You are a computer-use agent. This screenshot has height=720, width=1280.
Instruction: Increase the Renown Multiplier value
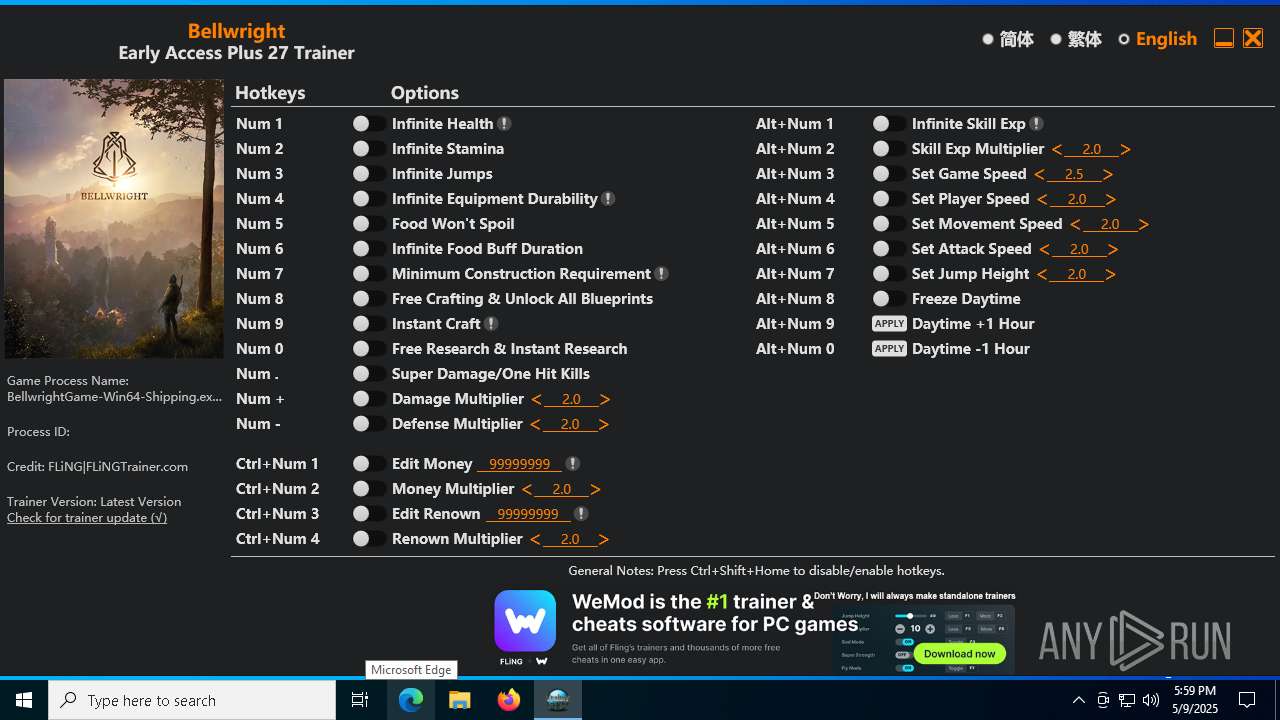point(603,539)
